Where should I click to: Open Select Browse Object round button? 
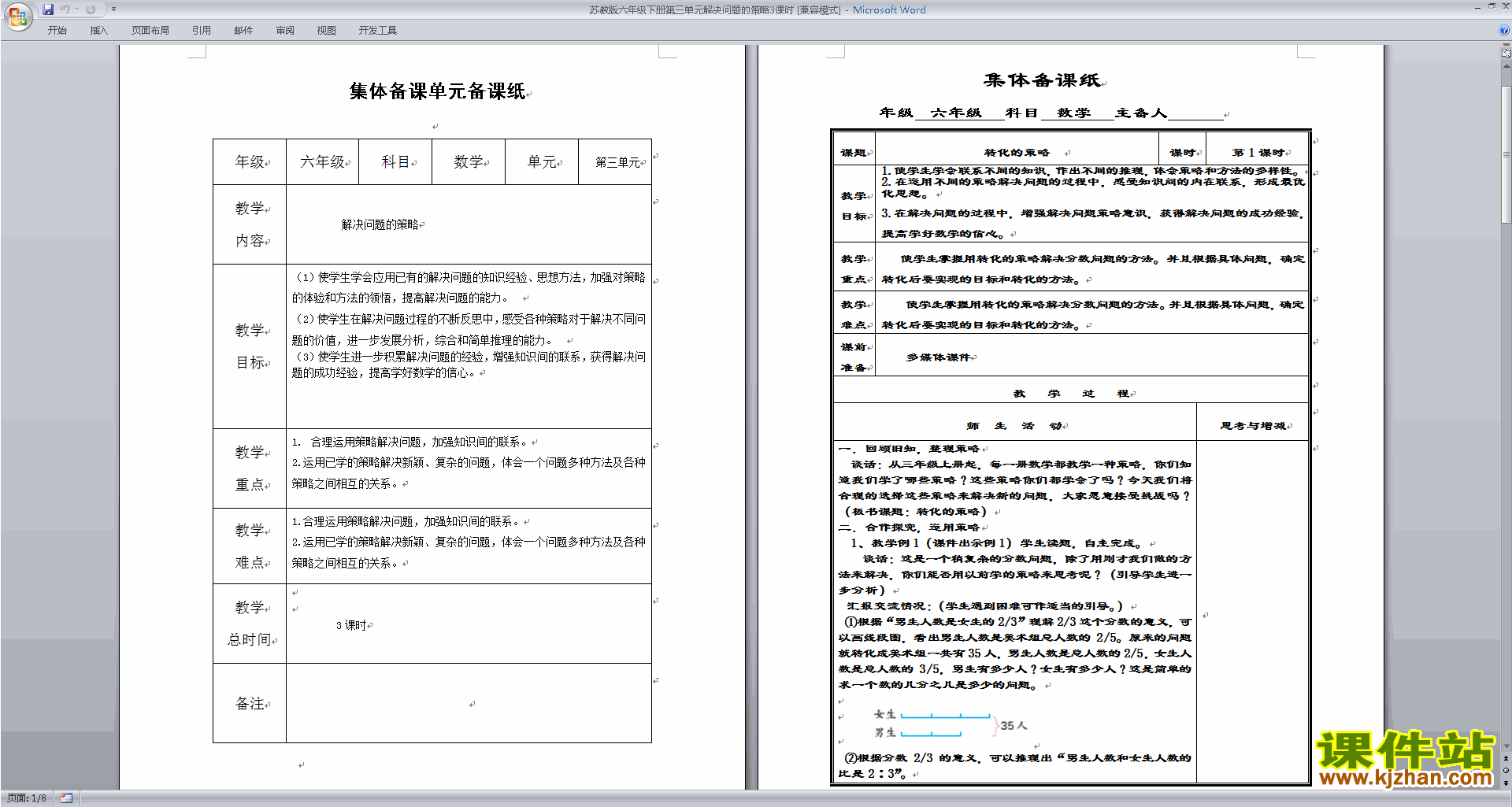(x=1506, y=771)
